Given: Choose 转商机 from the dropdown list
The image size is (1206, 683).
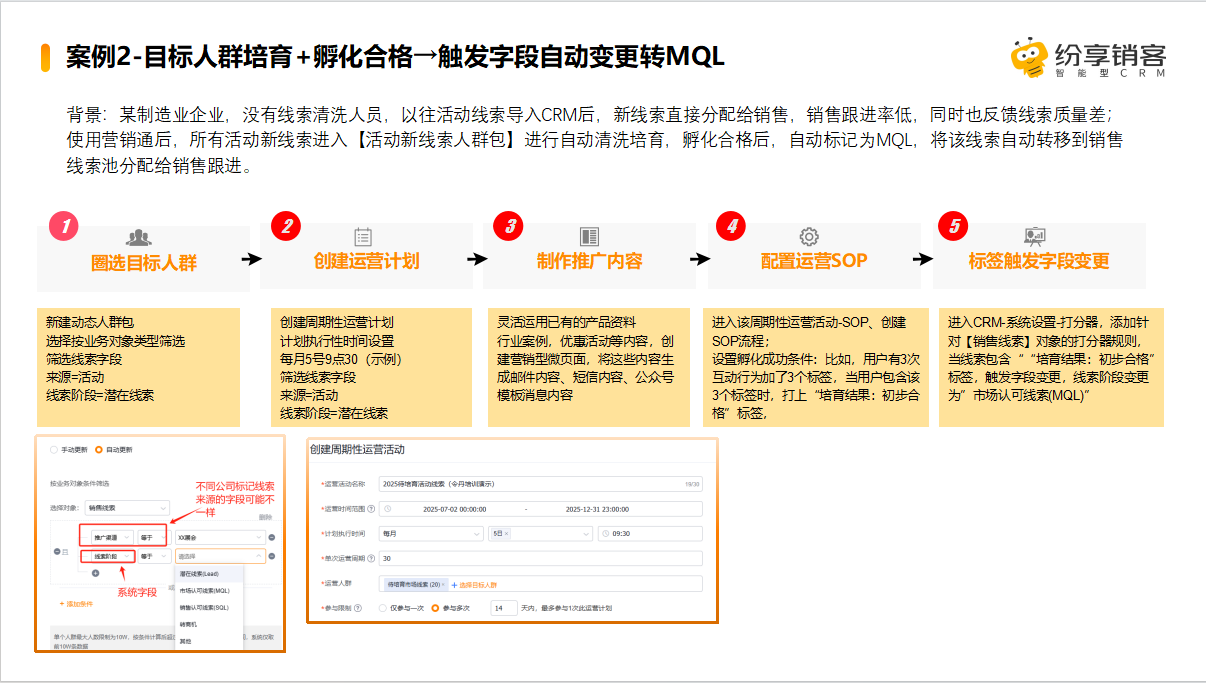Looking at the screenshot, I should tap(209, 624).
